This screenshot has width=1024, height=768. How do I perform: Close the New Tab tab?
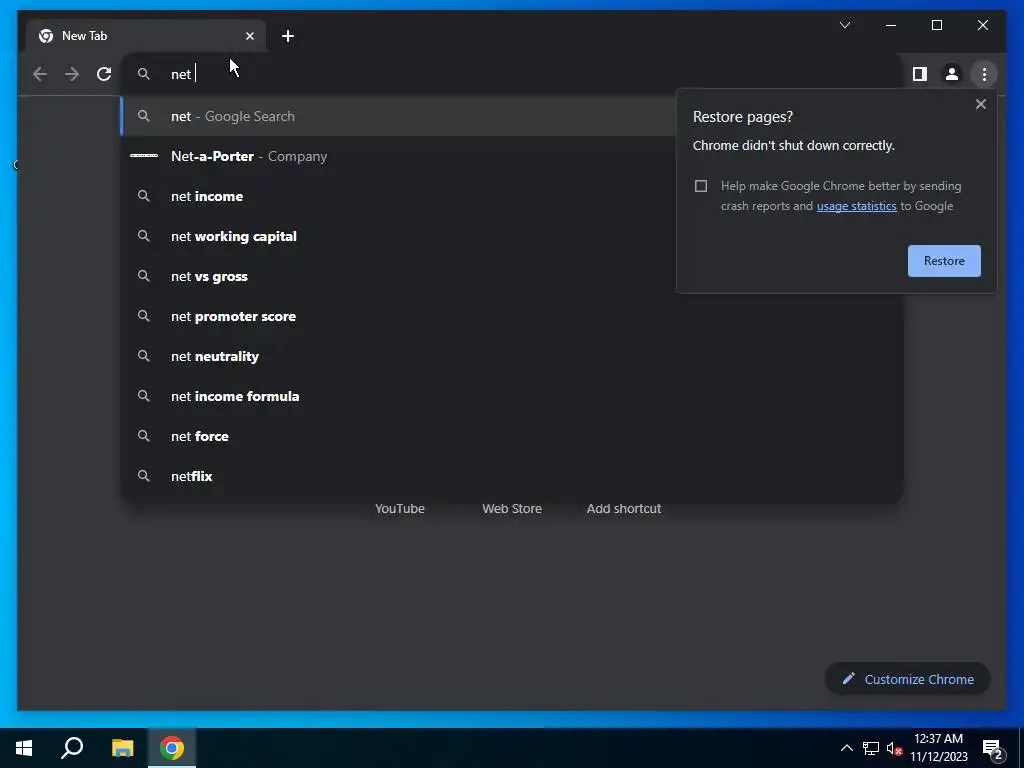pos(249,36)
